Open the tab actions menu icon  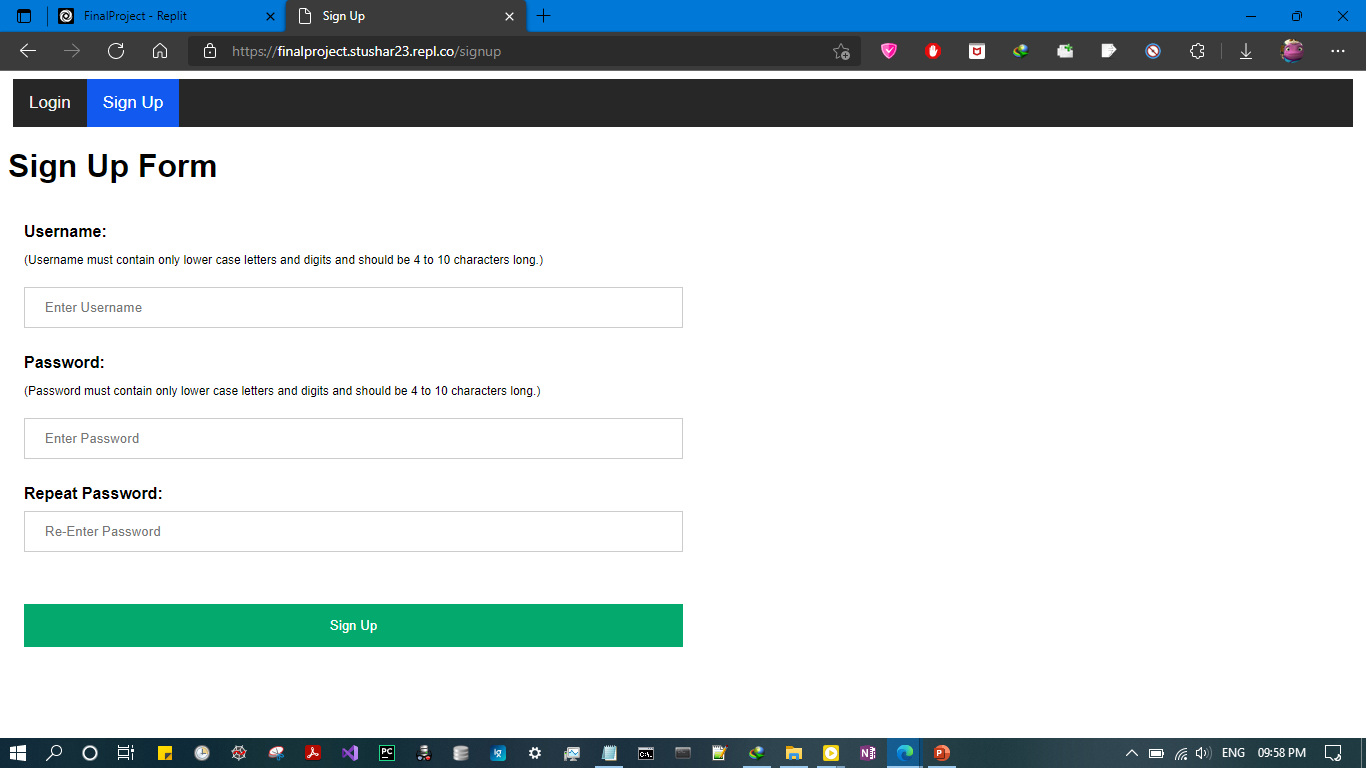[x=24, y=16]
